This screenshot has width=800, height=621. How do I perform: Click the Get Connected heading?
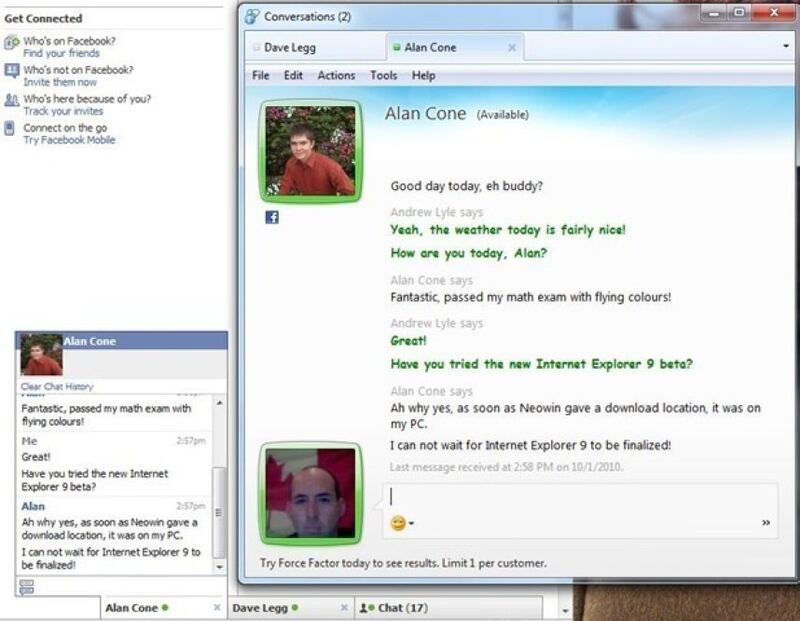(43, 18)
